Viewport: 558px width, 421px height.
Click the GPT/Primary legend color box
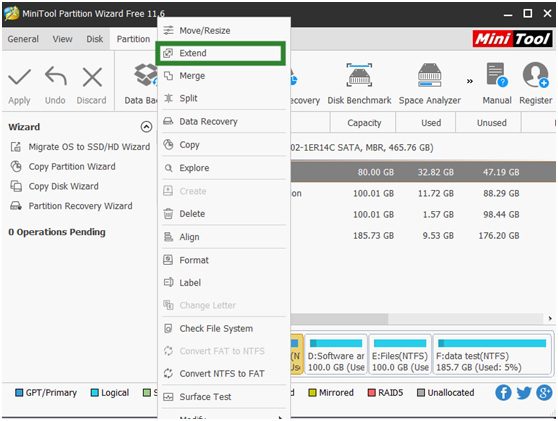19,393
